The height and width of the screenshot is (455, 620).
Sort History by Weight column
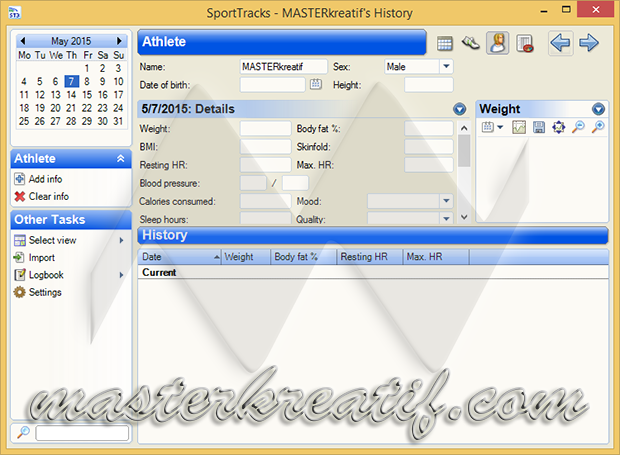coord(246,257)
